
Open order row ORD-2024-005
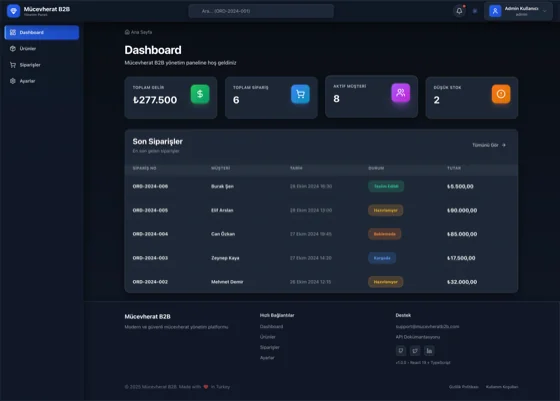321,210
